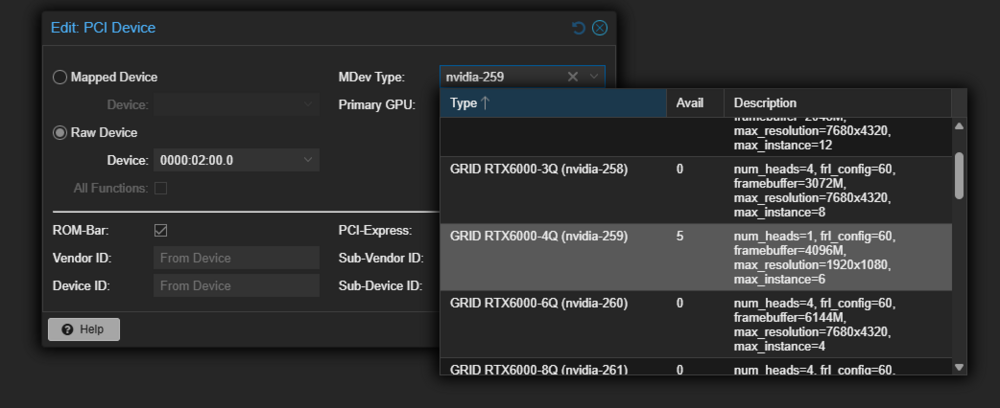Close the Edit: PCI Device dialog
The image size is (1000, 408).
click(599, 28)
